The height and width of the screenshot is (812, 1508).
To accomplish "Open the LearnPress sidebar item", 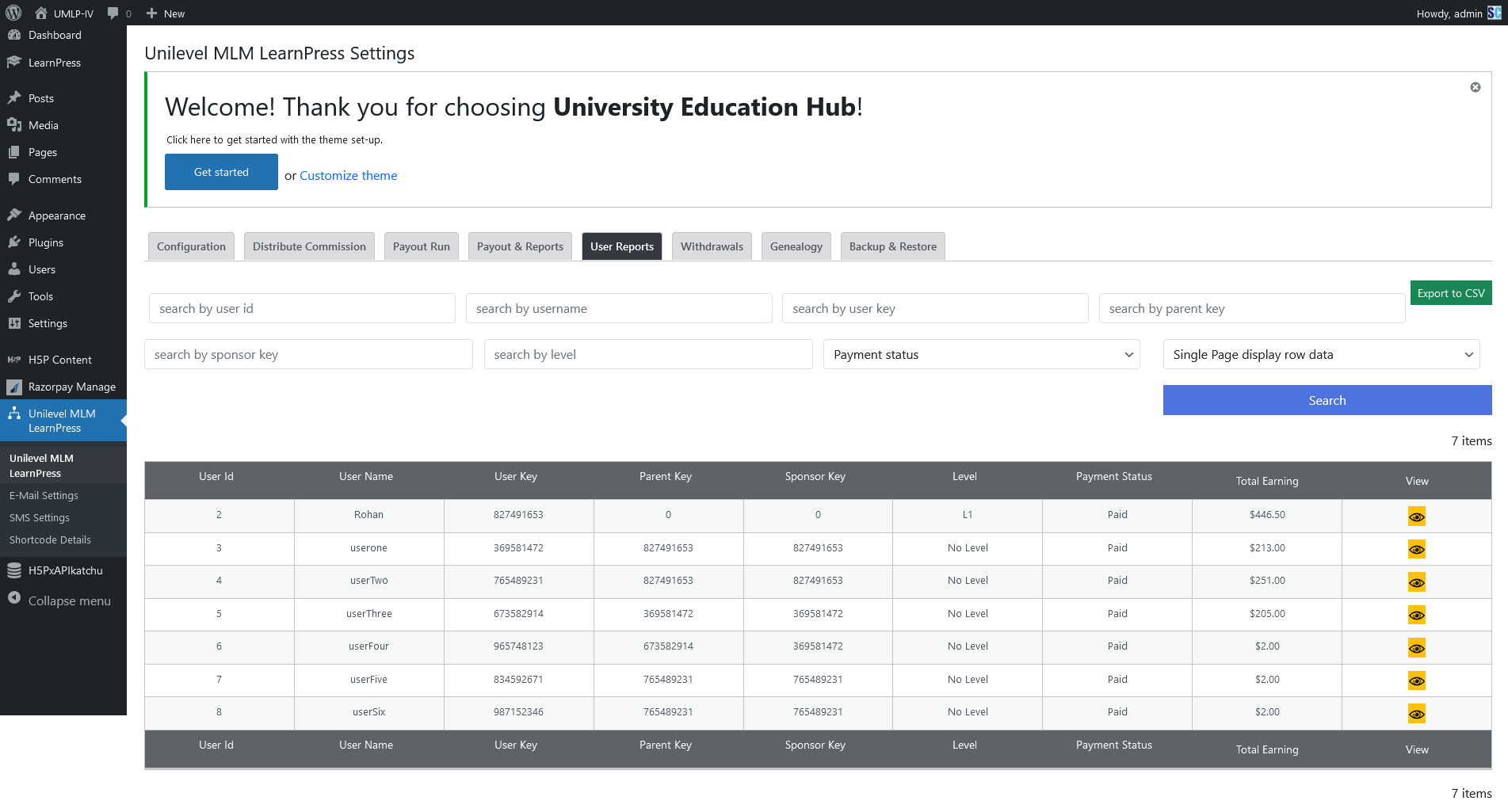I will (x=54, y=63).
